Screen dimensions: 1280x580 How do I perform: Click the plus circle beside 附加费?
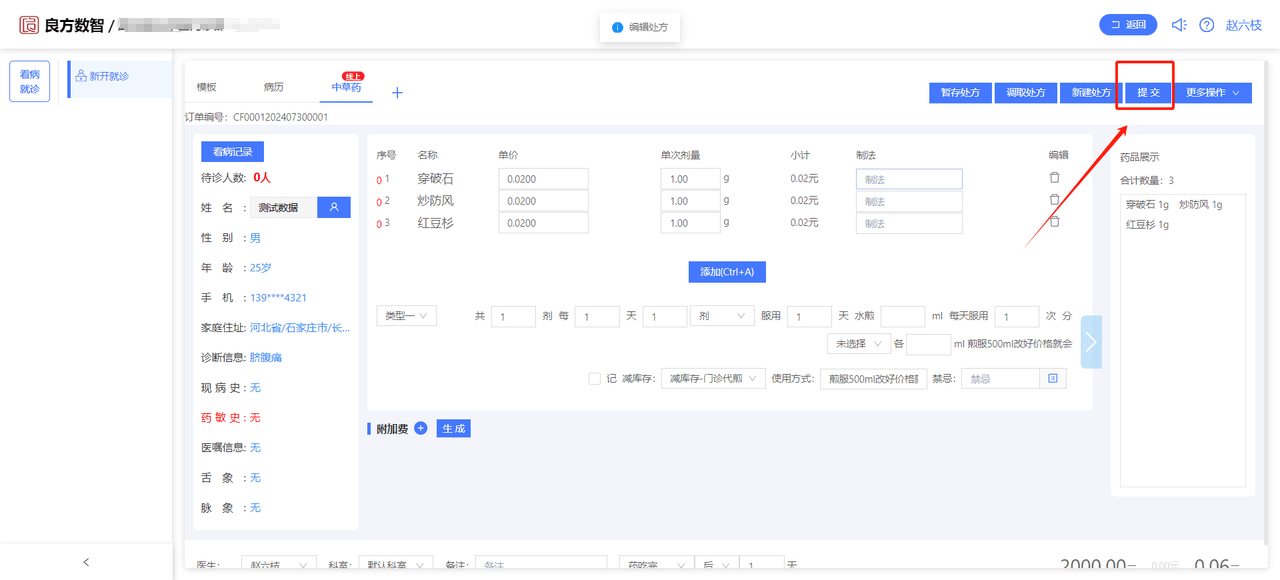pos(420,428)
